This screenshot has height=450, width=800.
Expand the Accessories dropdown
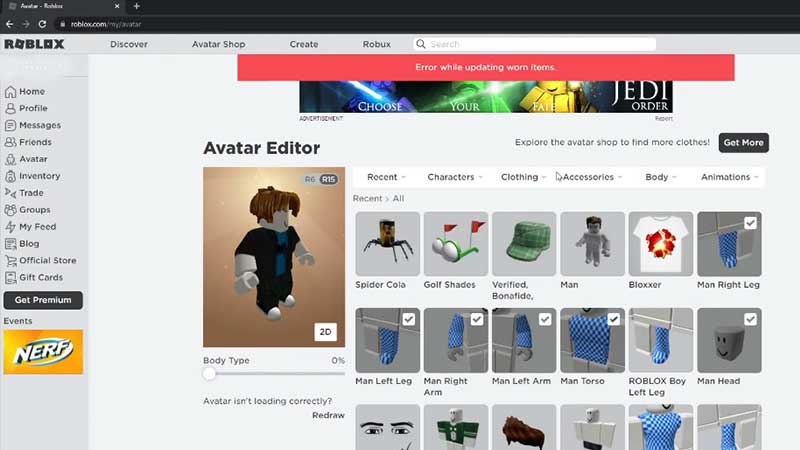[x=592, y=177]
